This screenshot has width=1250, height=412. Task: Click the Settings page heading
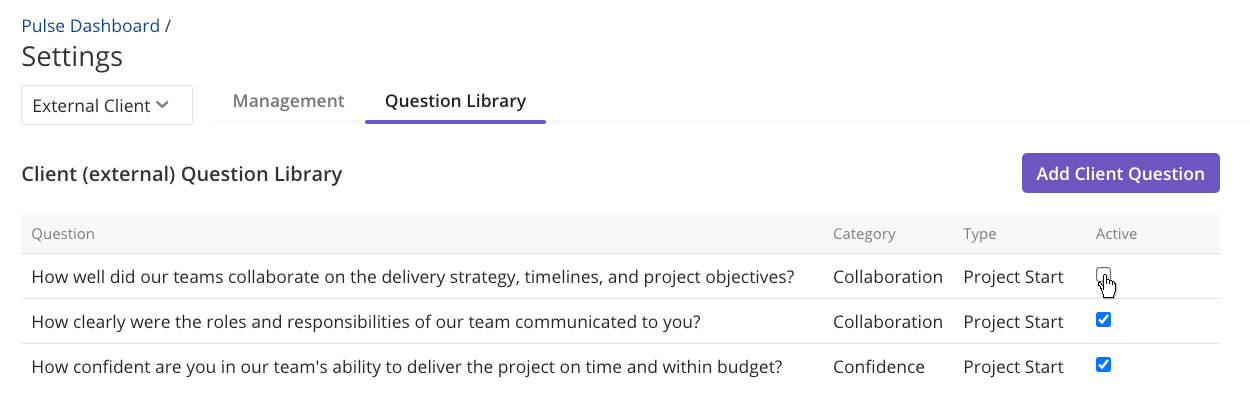(x=72, y=56)
